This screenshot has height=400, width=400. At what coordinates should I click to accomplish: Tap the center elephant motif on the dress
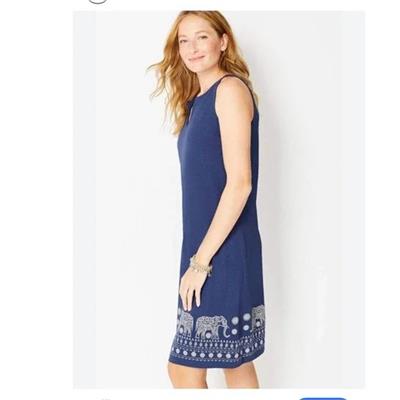tap(208, 326)
